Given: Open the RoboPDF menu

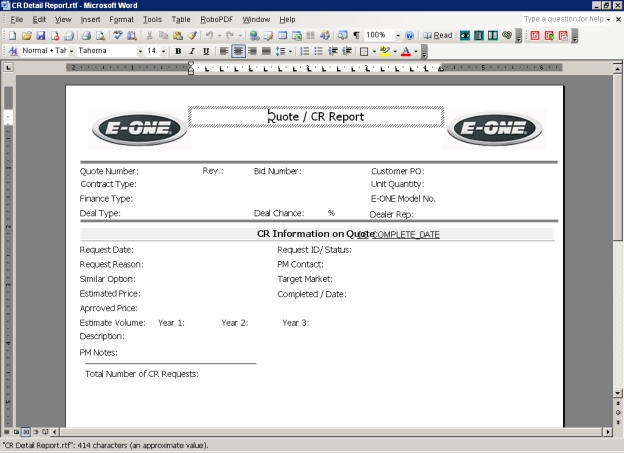Looking at the screenshot, I should 216,20.
